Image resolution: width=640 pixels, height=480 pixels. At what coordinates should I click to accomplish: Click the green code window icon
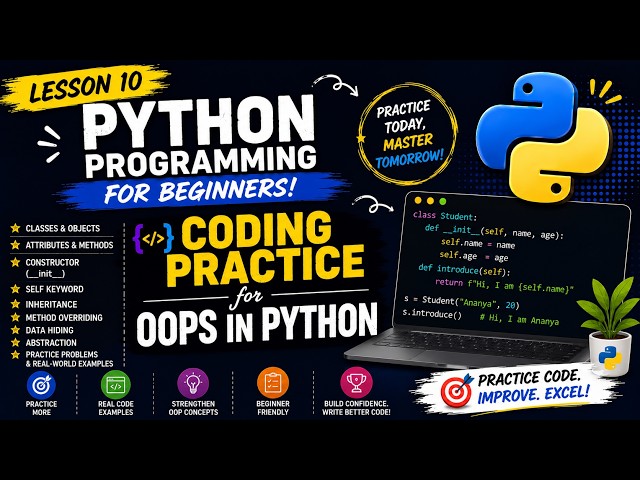(x=116, y=385)
